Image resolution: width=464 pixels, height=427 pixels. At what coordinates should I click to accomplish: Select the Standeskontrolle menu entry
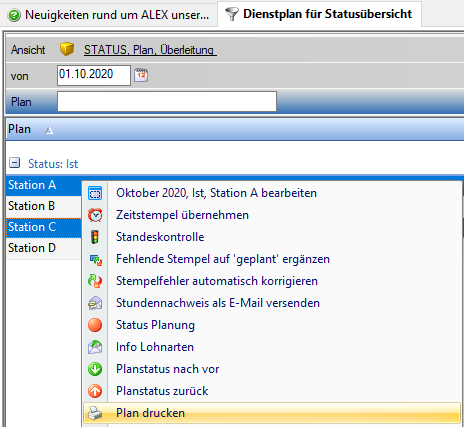click(272, 237)
